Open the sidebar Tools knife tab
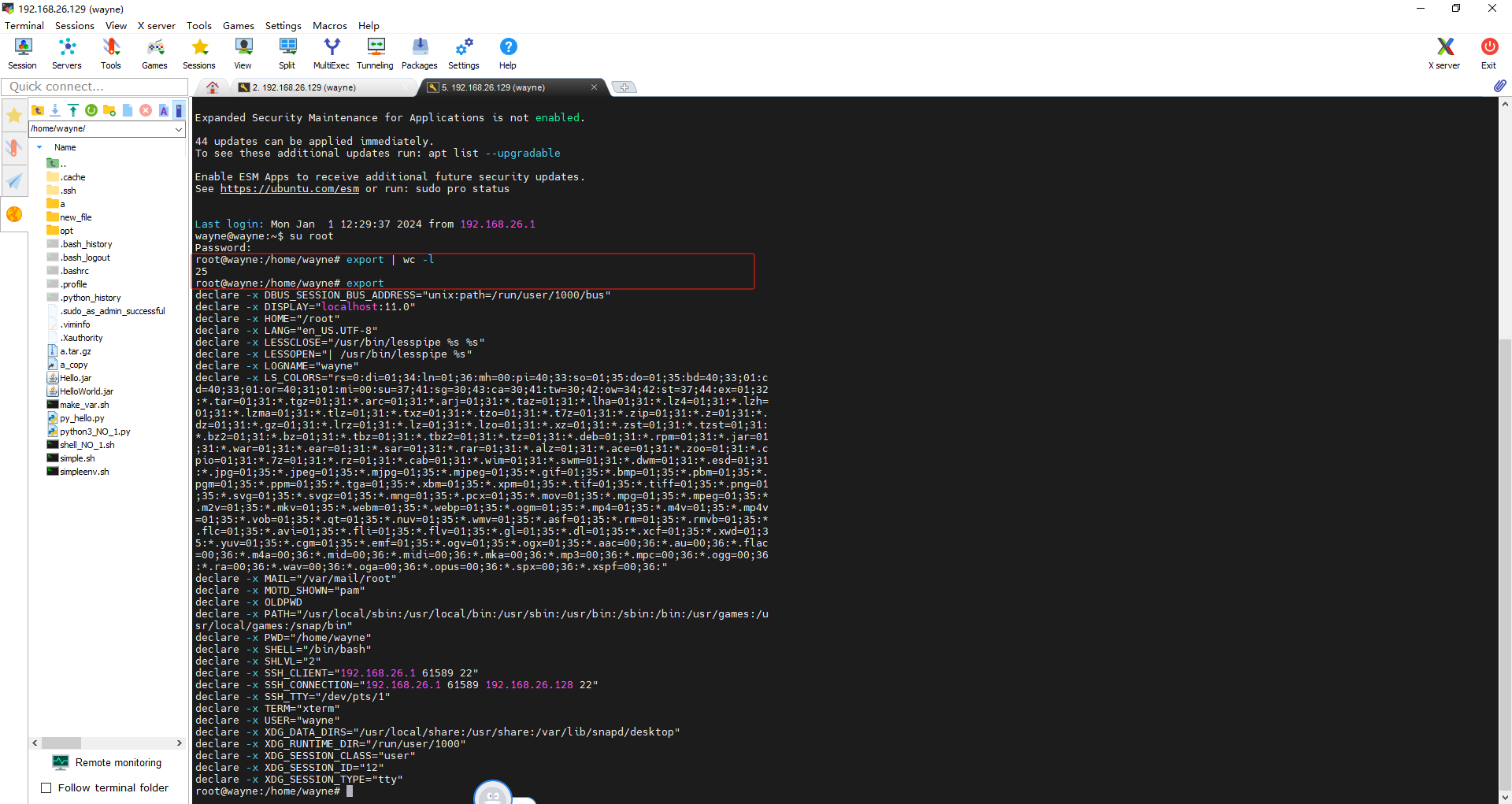 pyautogui.click(x=14, y=148)
